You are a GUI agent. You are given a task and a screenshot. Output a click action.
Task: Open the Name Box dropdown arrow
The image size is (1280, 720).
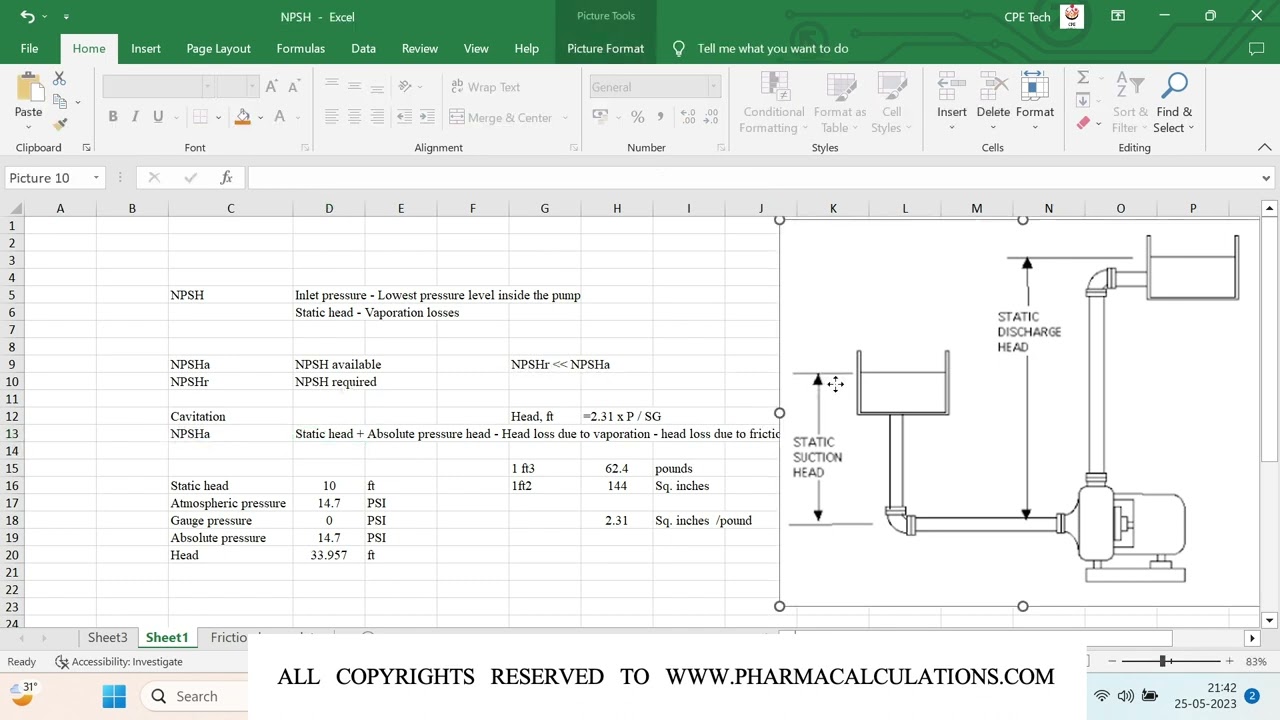point(96,178)
